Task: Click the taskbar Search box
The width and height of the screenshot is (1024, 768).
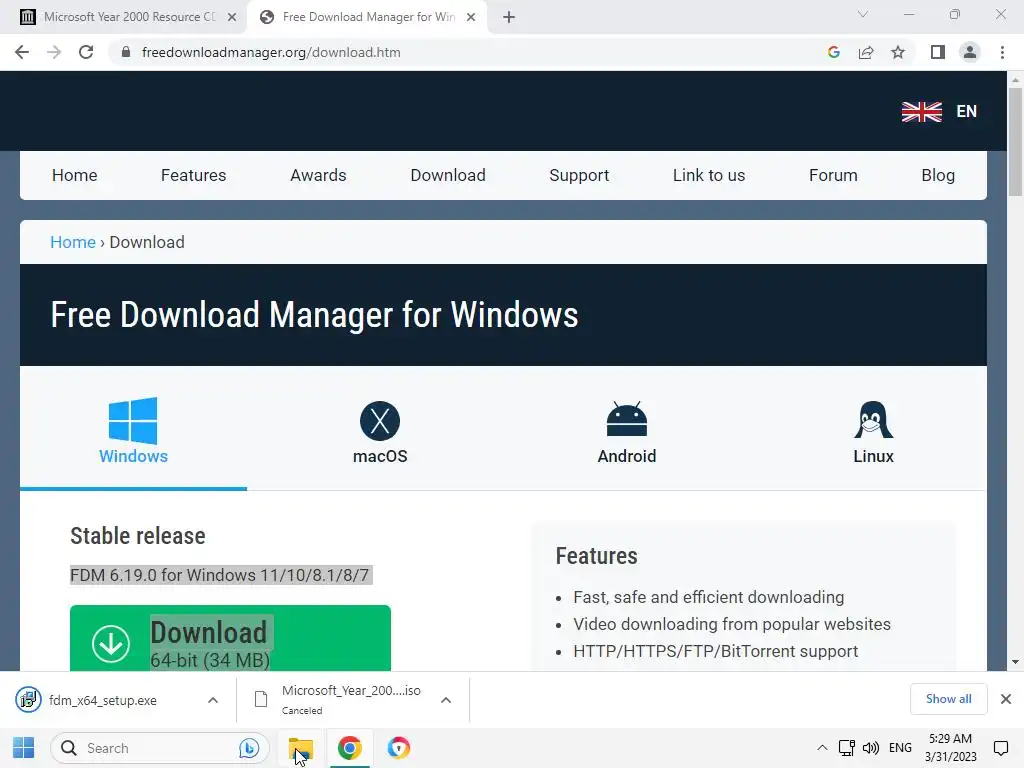Action: pyautogui.click(x=160, y=748)
